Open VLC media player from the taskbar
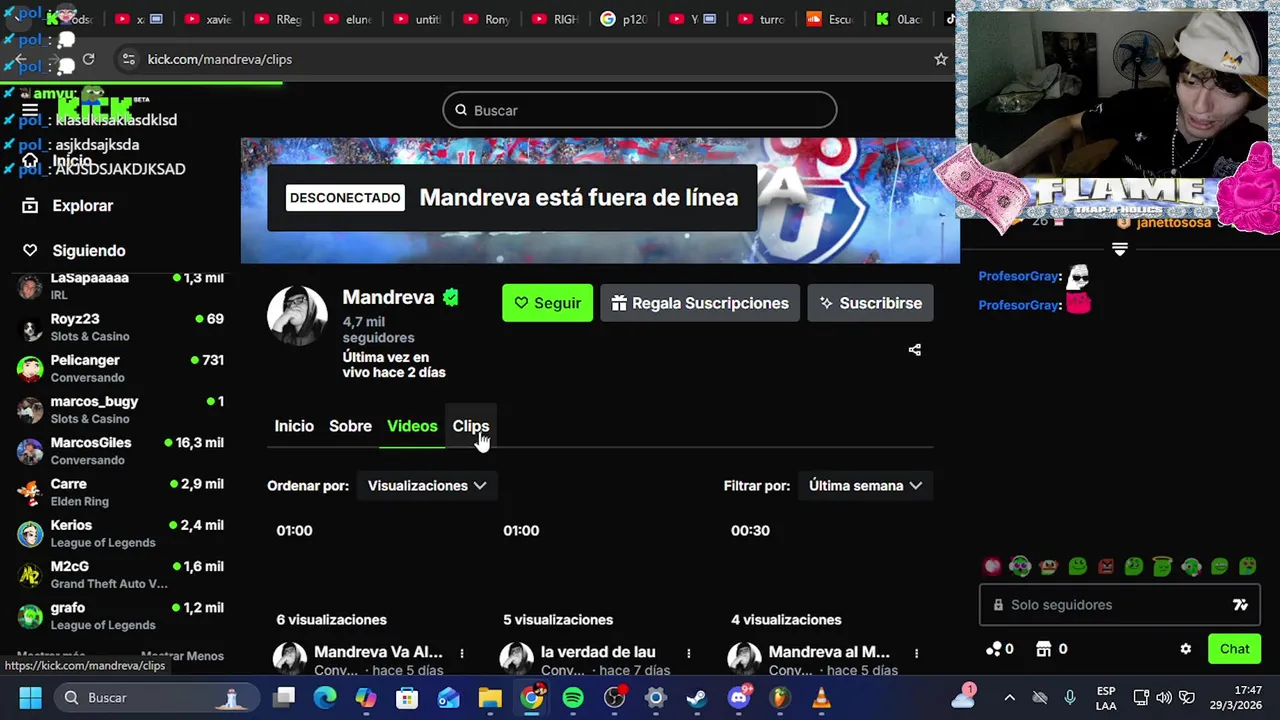 click(x=821, y=697)
